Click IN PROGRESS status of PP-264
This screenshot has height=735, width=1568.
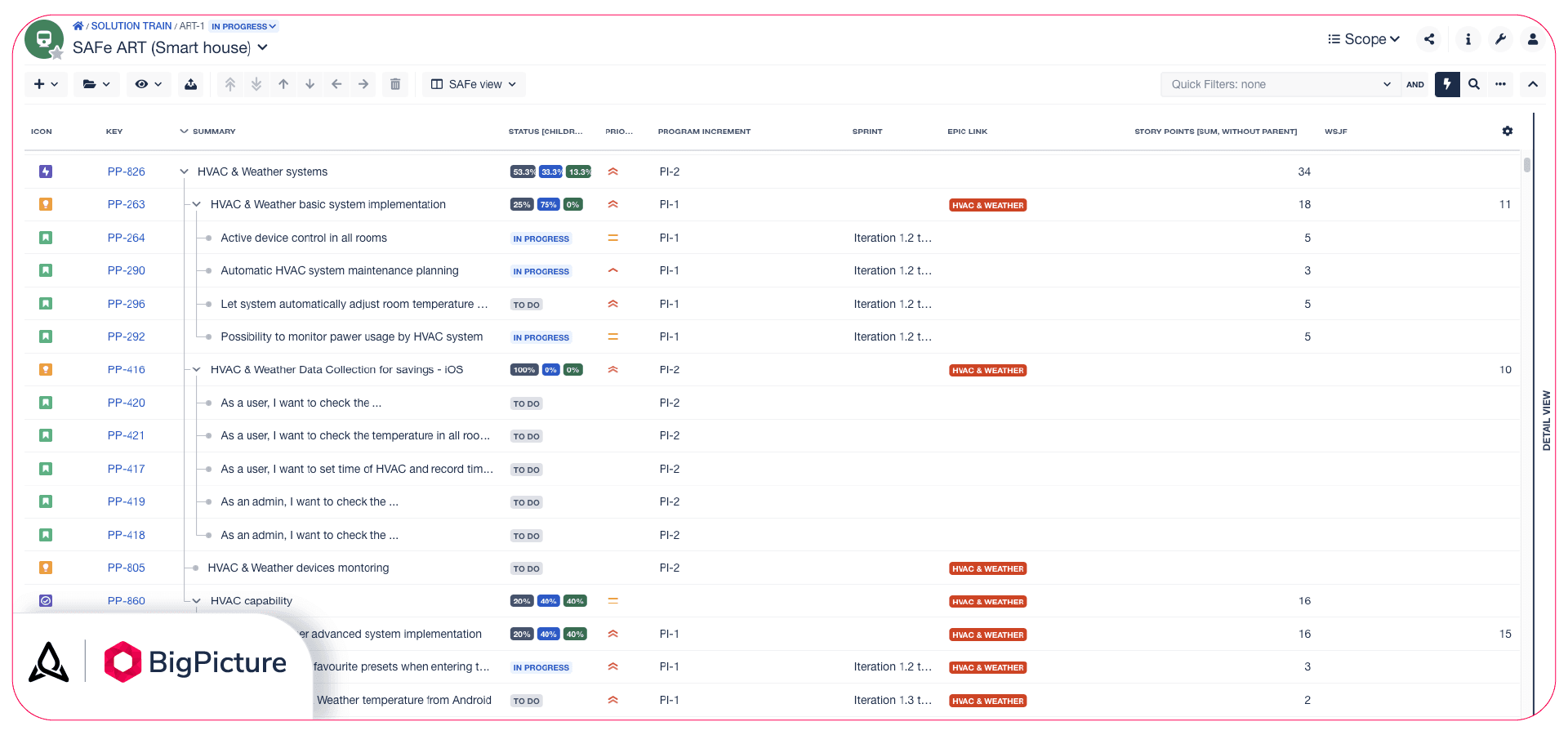point(541,238)
